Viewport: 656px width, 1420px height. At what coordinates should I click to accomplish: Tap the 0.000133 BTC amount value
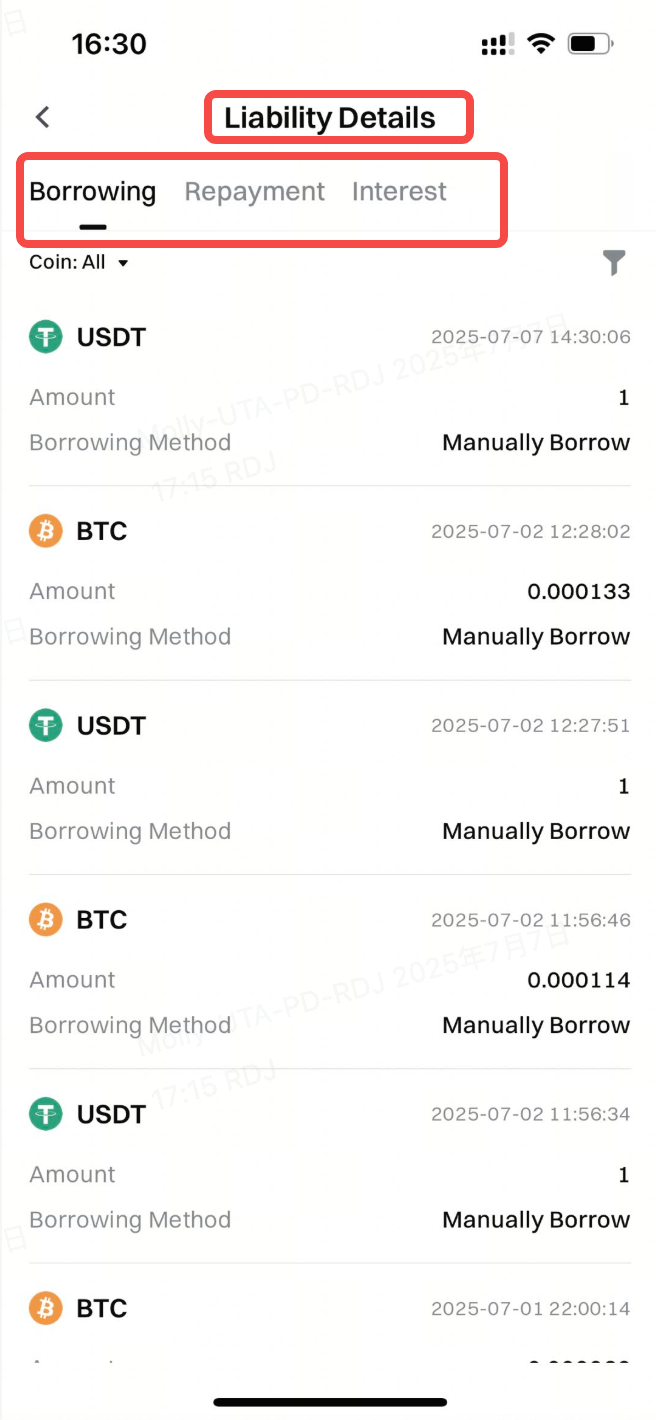pyautogui.click(x=578, y=591)
